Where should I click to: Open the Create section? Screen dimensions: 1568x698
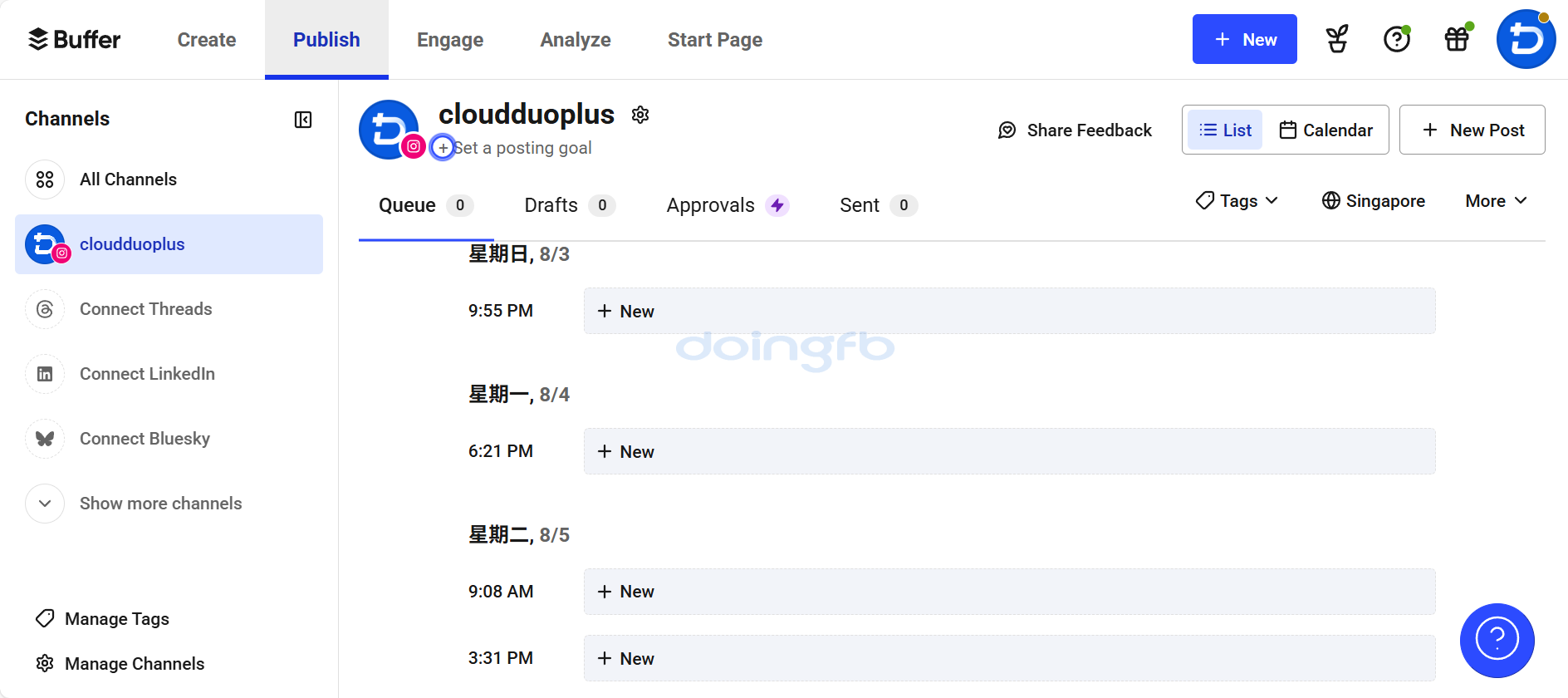point(207,39)
